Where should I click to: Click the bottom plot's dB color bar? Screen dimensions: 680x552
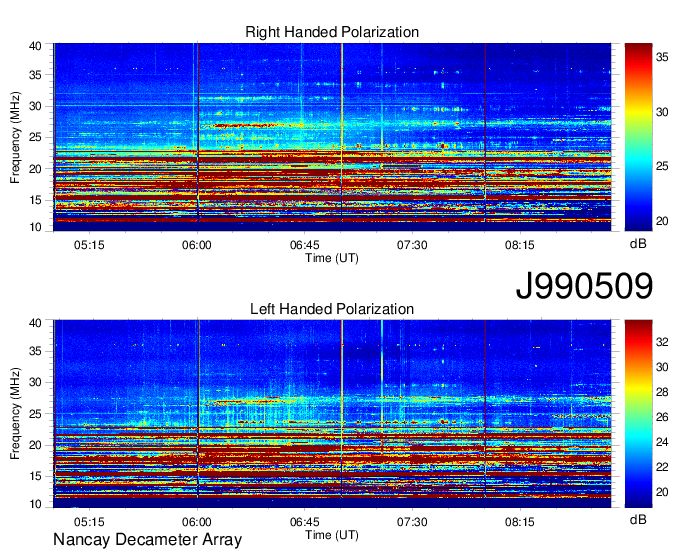(x=638, y=414)
